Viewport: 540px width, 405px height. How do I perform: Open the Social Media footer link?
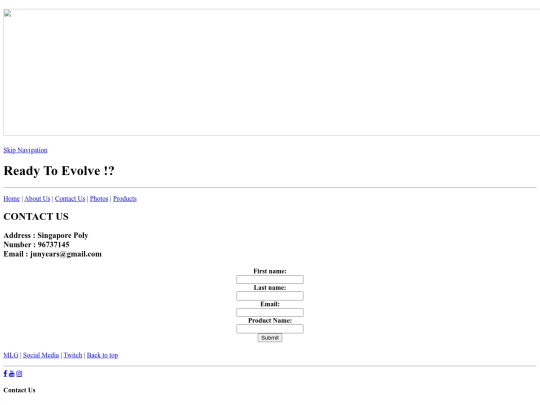tap(41, 355)
